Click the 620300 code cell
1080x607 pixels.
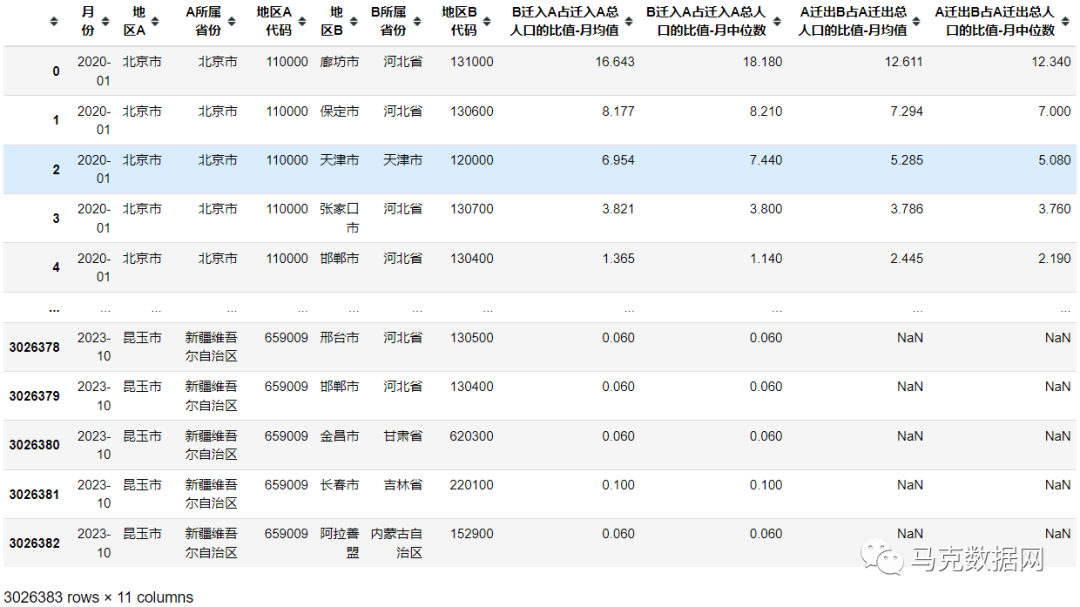click(472, 436)
